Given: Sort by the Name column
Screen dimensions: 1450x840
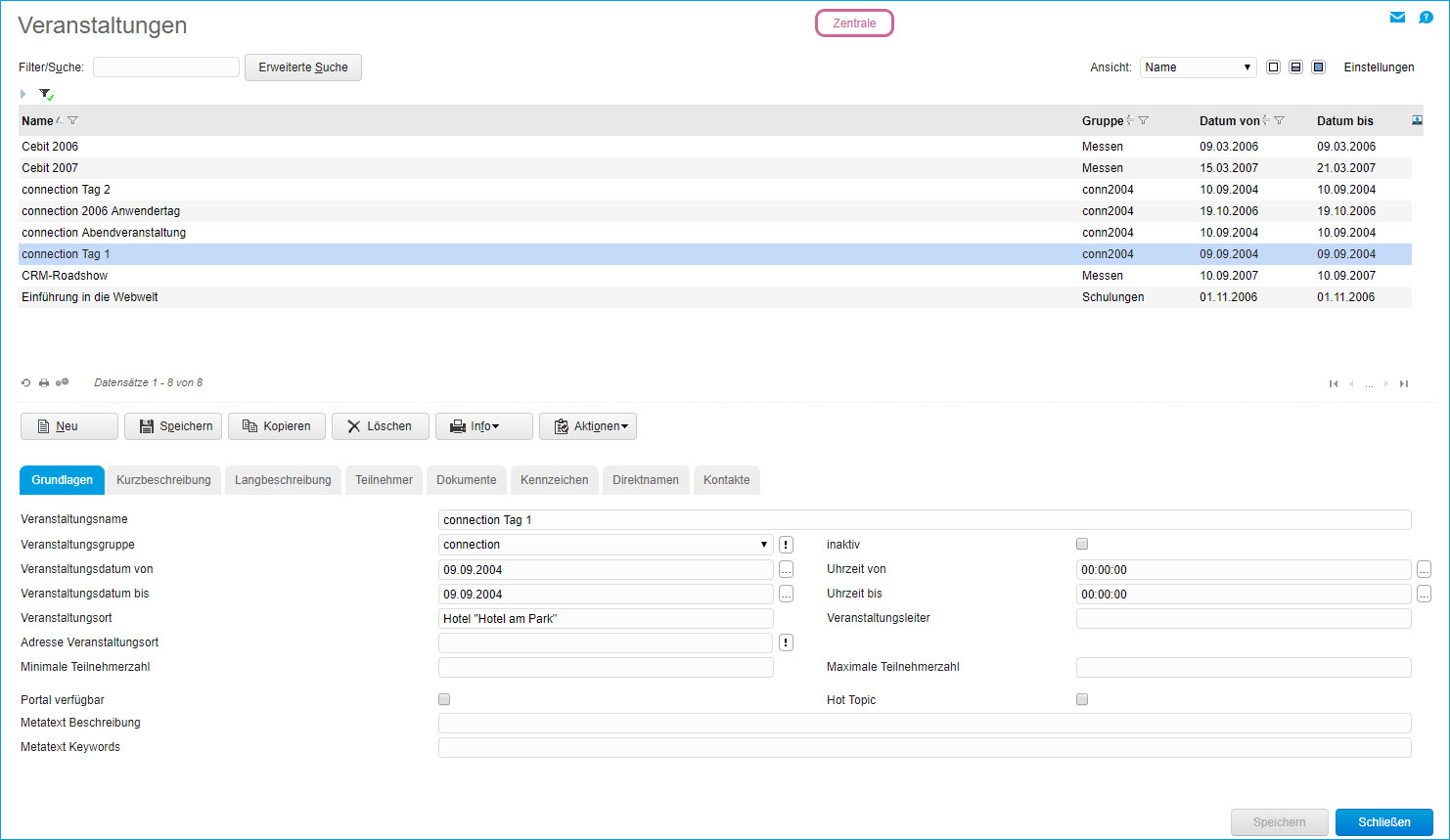Looking at the screenshot, I should tap(37, 121).
